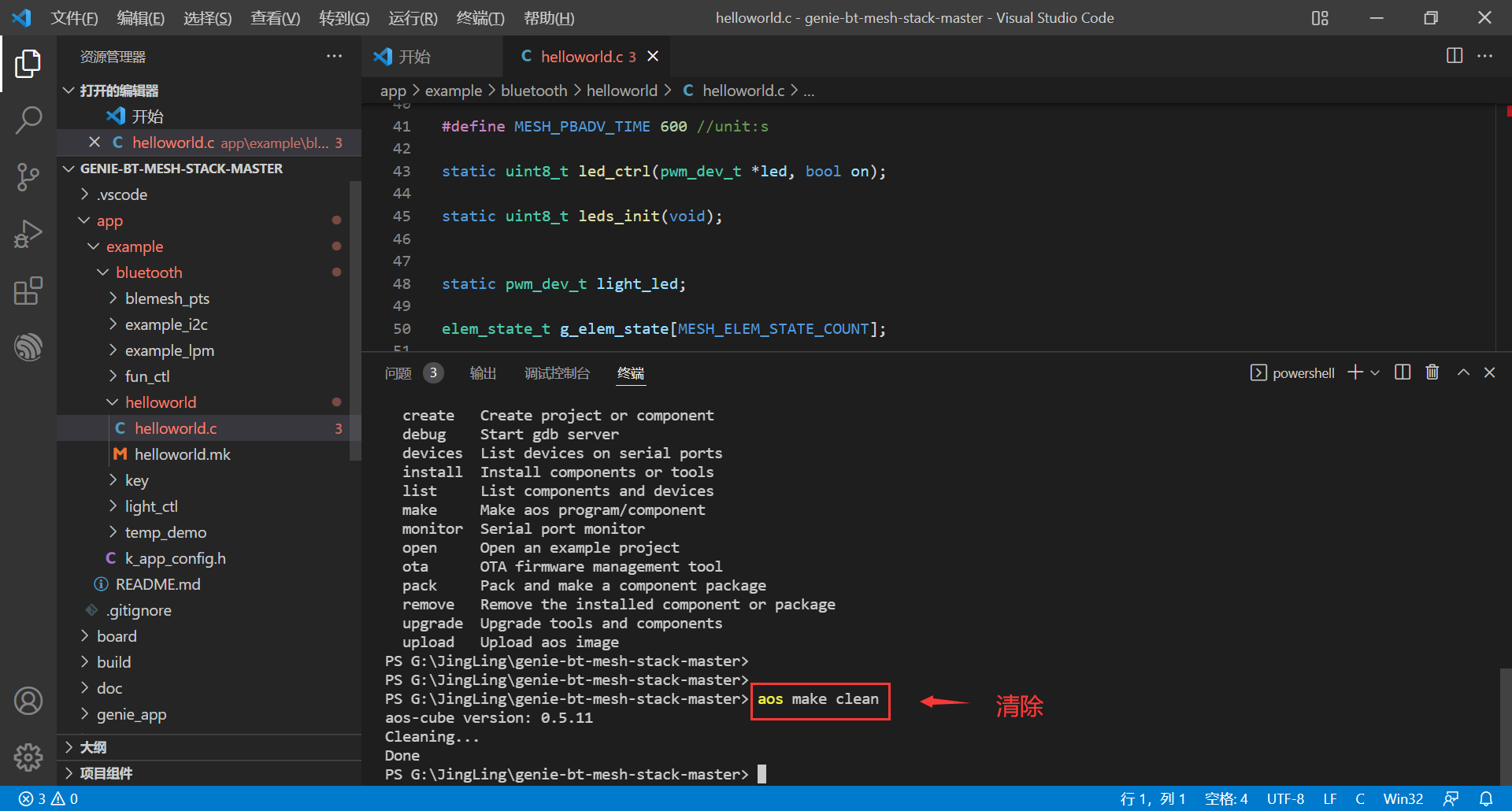
Task: Close helloworld.c in open editors list
Action: 94,142
